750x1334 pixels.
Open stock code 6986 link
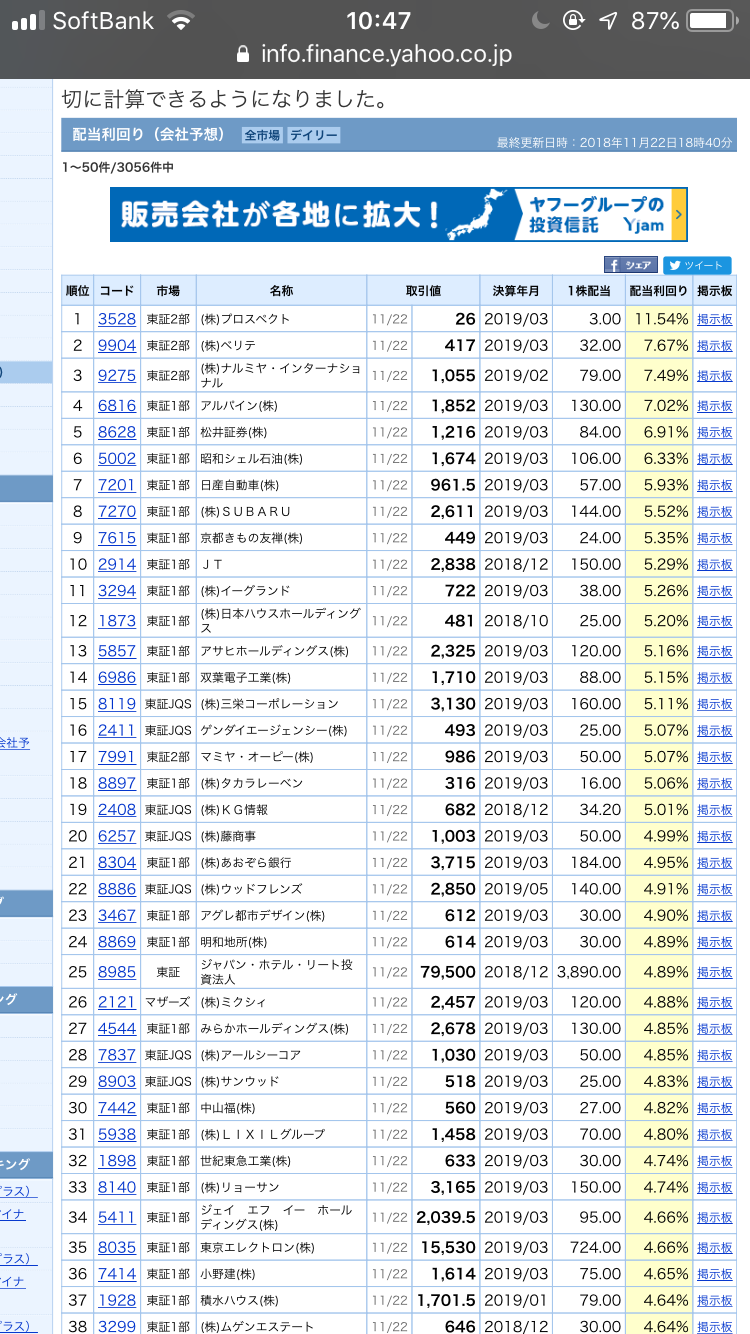[117, 677]
